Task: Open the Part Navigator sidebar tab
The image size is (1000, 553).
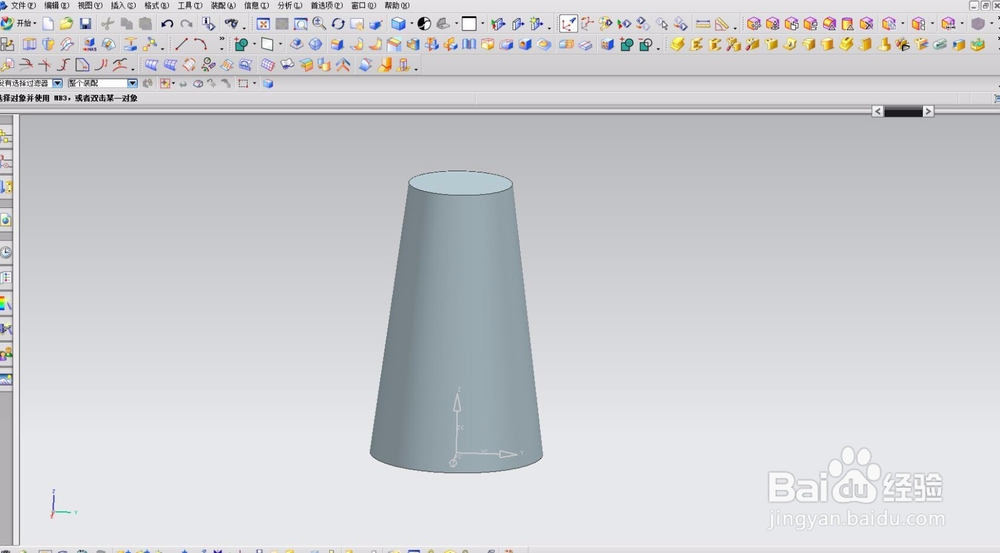Action: pos(6,187)
